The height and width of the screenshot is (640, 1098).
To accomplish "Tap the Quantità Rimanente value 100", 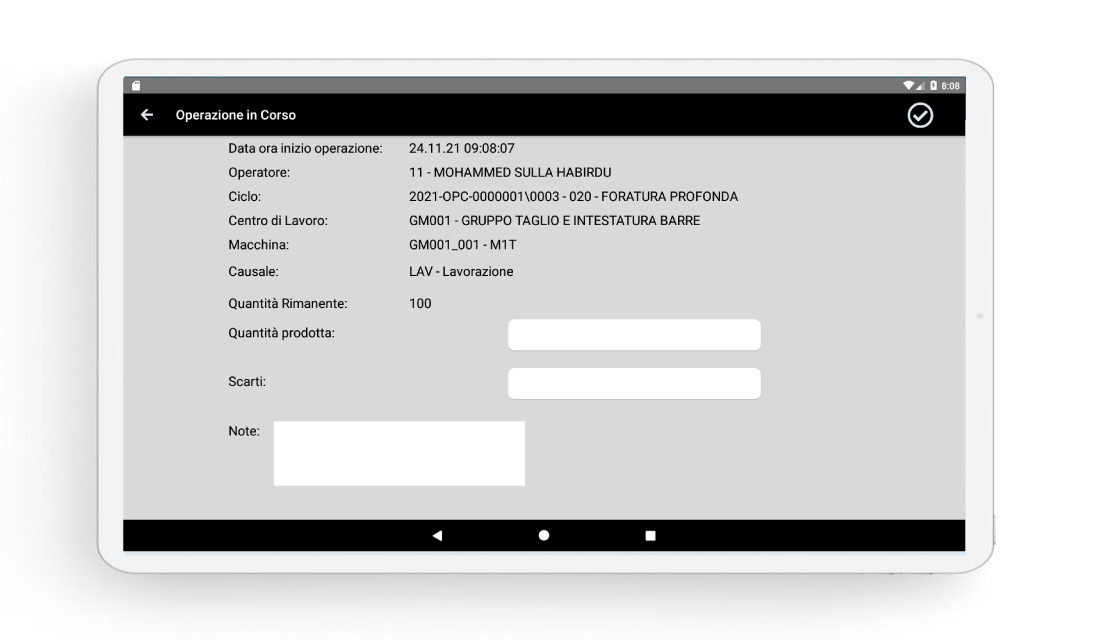I will click(420, 303).
